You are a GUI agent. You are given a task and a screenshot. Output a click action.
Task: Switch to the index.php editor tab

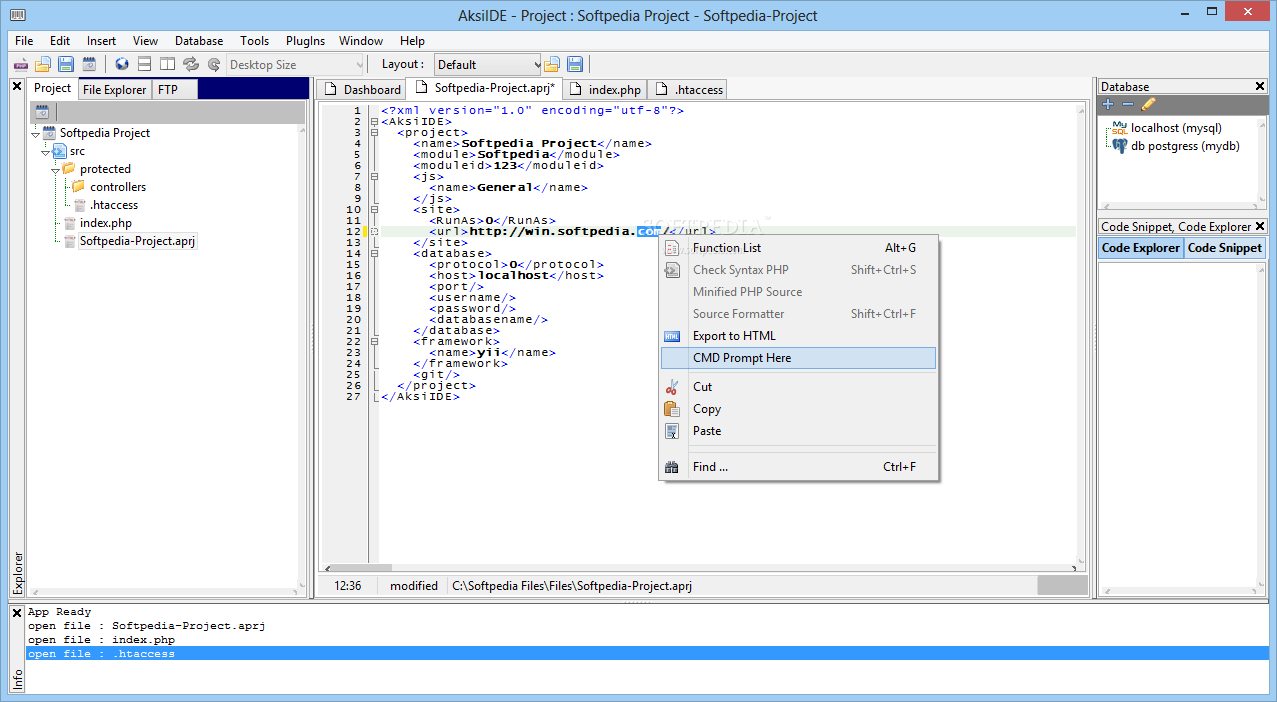coord(605,90)
